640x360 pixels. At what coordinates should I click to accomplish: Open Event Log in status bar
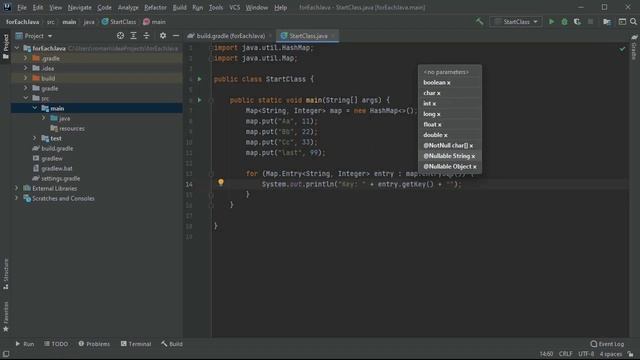[x=607, y=344]
